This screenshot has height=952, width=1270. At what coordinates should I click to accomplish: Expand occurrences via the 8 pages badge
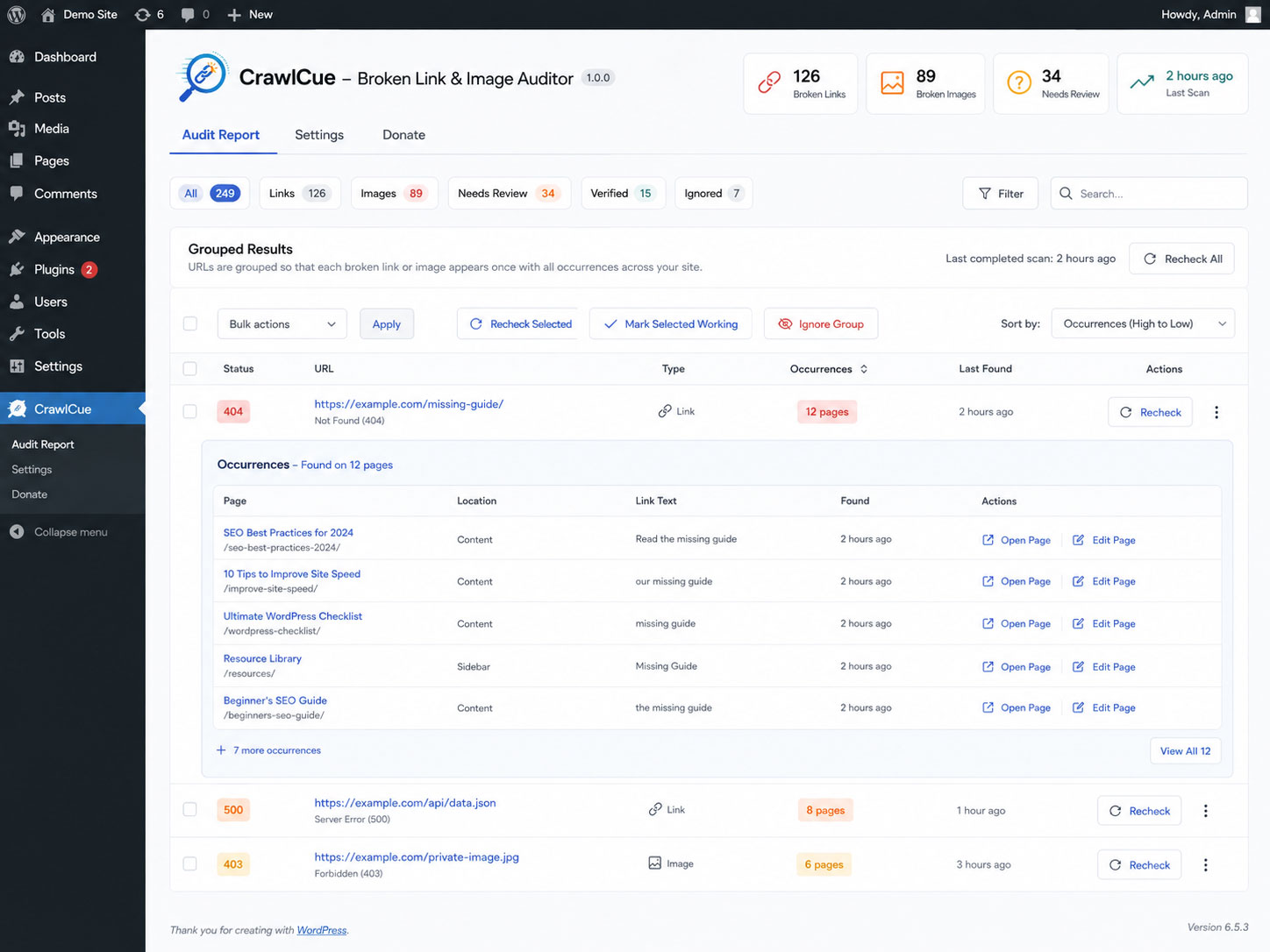(x=825, y=811)
